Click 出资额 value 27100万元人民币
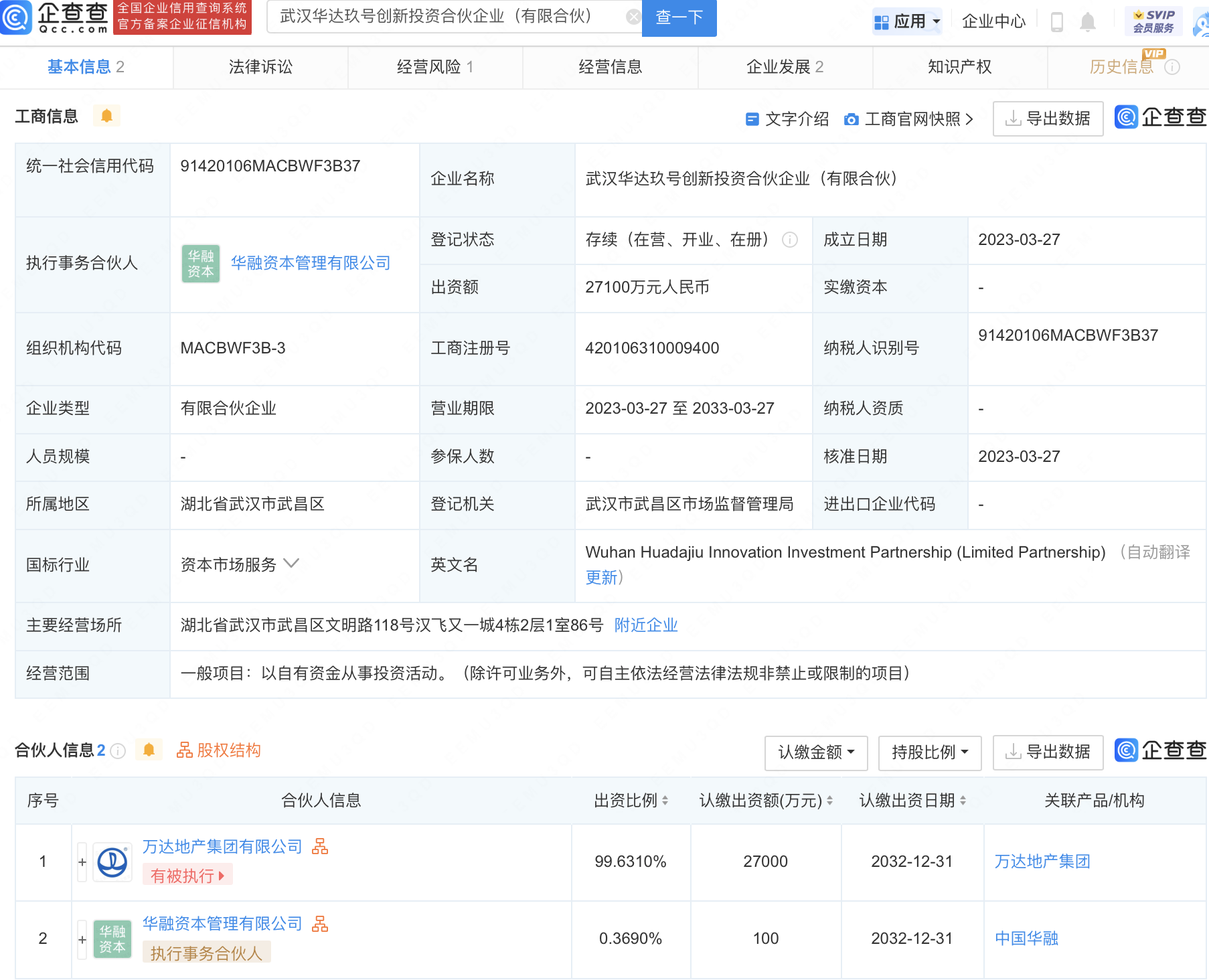 (647, 288)
